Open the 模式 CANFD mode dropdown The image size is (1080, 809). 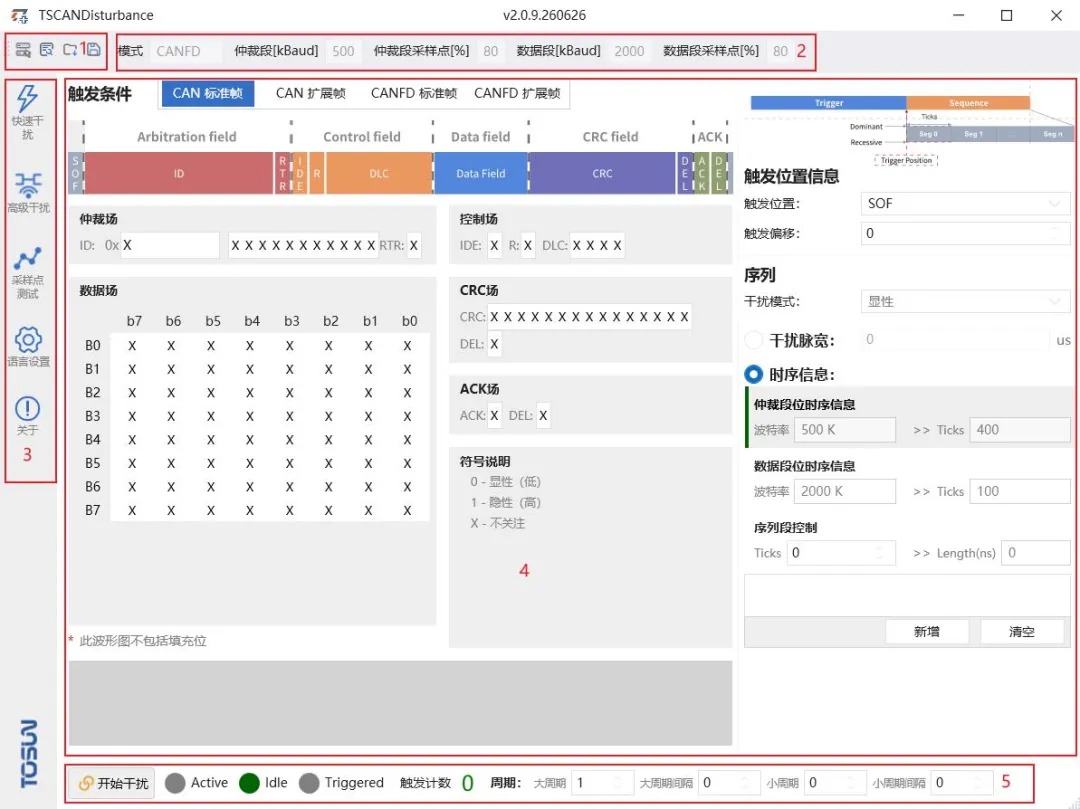coord(185,51)
